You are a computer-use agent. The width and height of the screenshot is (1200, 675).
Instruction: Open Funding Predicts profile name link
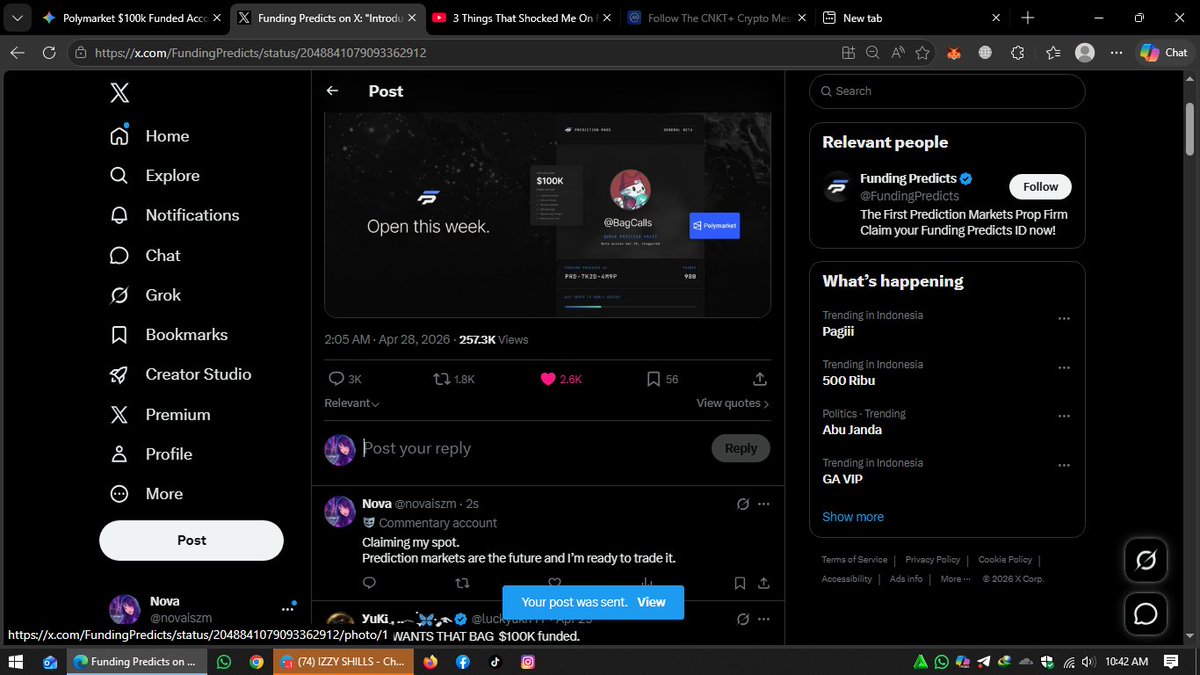908,178
